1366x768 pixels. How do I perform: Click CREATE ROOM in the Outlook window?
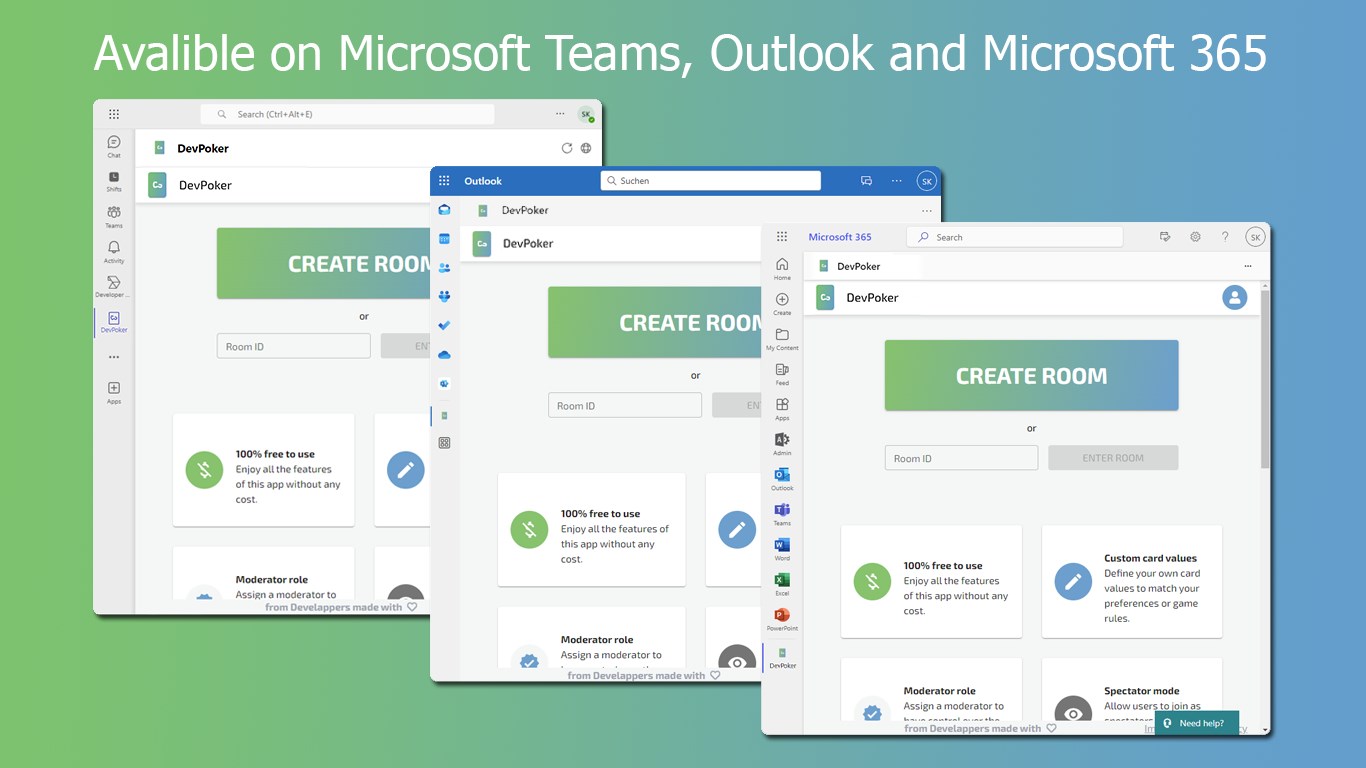click(x=655, y=323)
